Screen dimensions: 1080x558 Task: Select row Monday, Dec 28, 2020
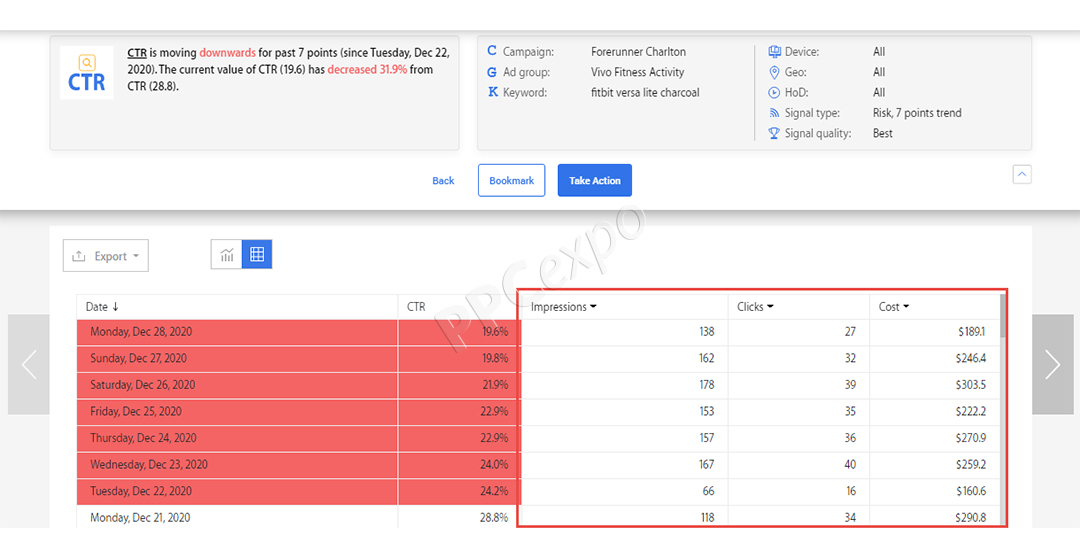[x=537, y=332]
